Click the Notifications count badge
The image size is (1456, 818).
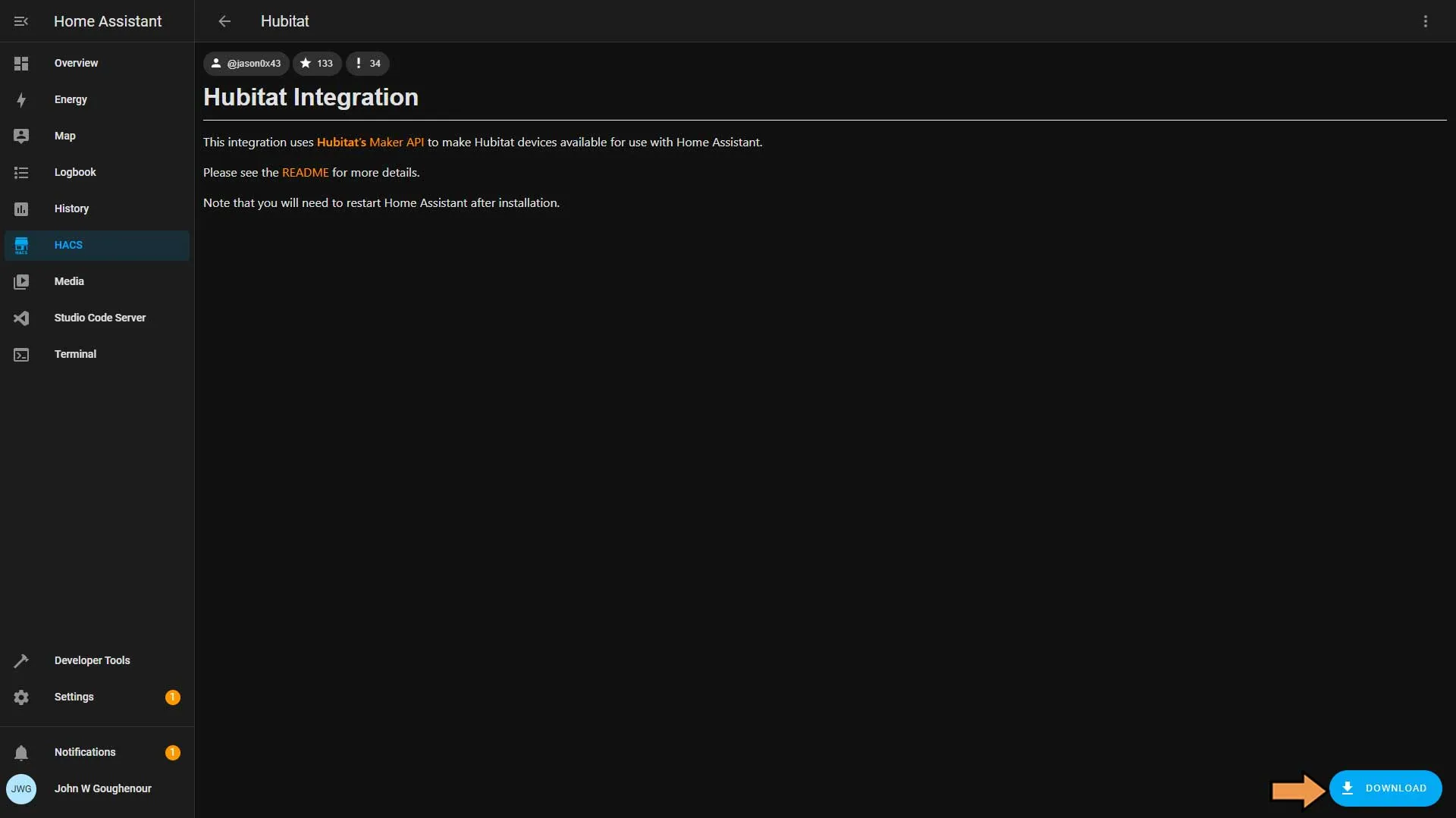pyautogui.click(x=173, y=753)
